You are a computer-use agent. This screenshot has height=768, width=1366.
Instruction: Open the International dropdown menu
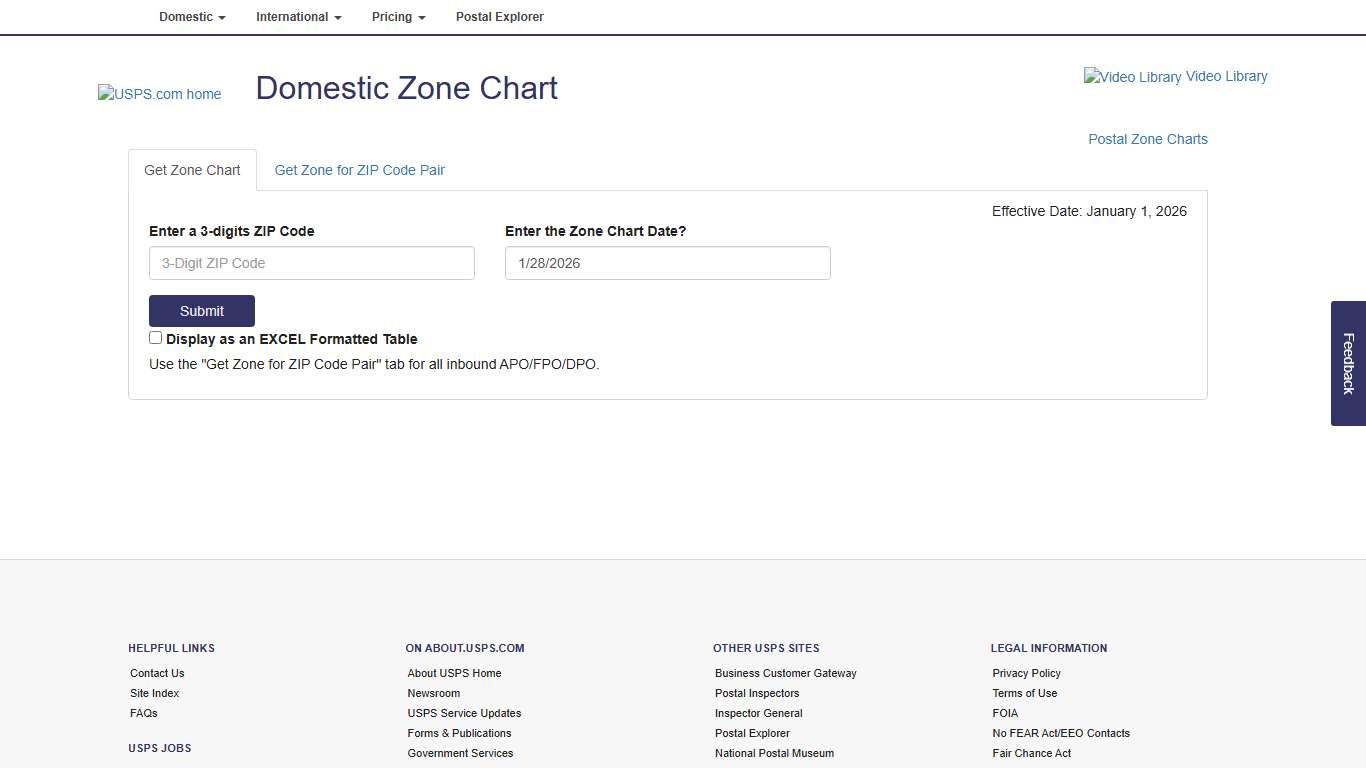point(298,17)
